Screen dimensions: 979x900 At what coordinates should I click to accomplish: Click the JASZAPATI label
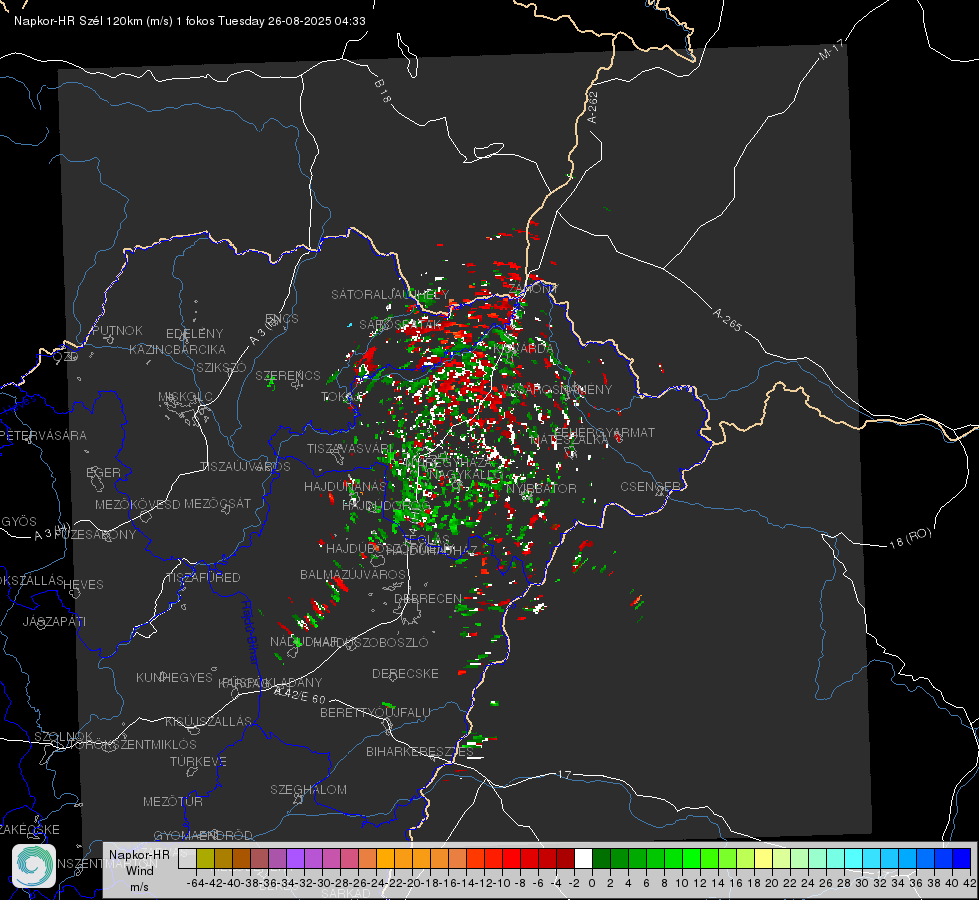pos(54,621)
